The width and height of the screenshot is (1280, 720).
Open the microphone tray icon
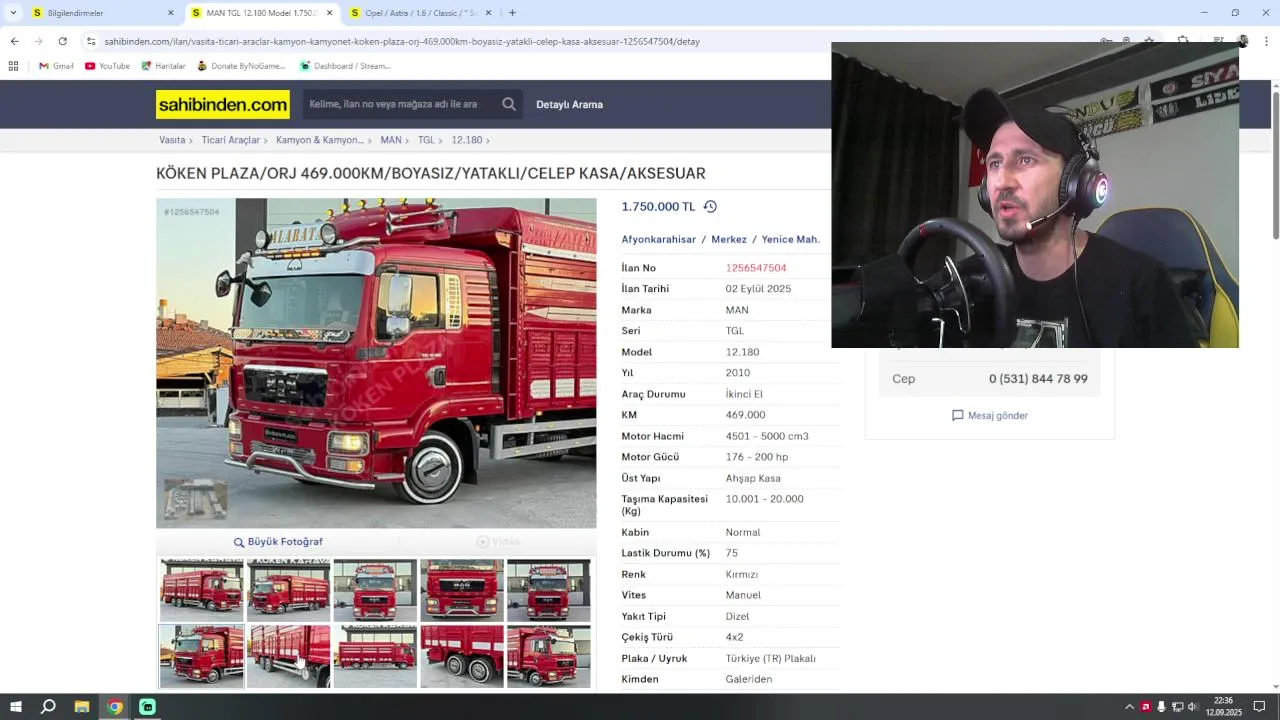[1161, 707]
